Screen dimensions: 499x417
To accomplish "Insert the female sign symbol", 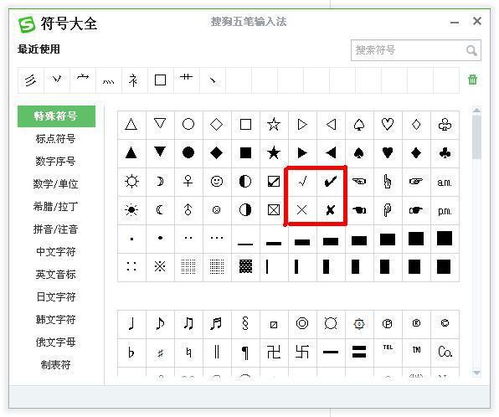I will click(x=188, y=182).
